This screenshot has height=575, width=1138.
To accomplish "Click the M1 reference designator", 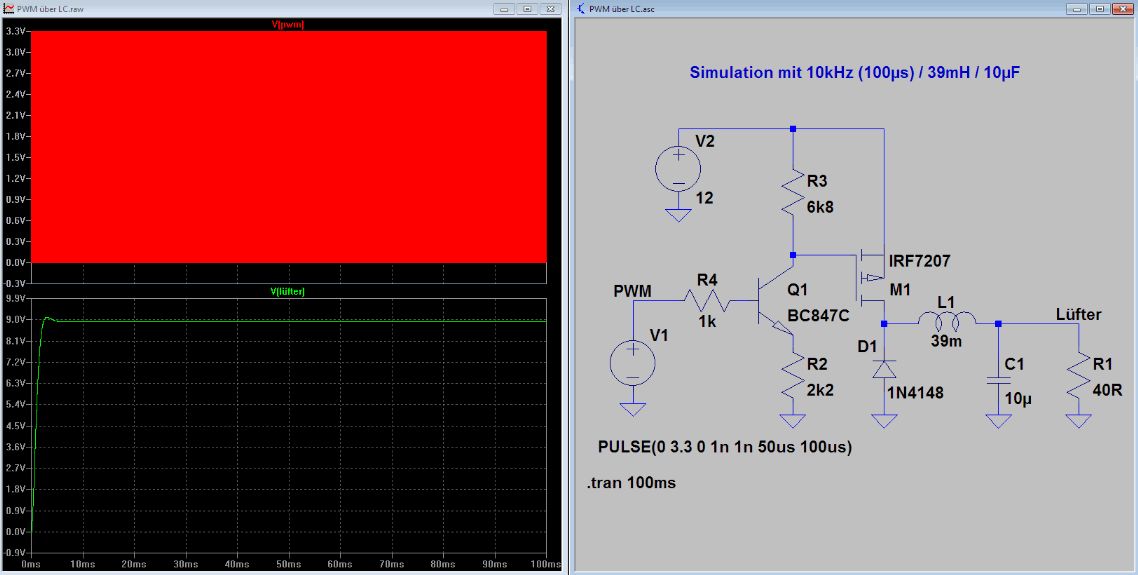I will tap(900, 290).
